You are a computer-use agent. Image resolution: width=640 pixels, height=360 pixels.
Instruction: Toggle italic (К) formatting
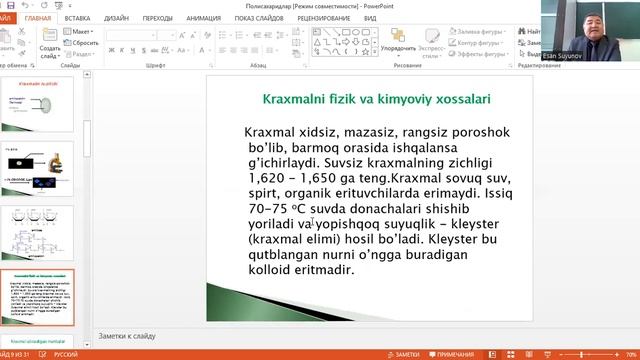(x=122, y=50)
